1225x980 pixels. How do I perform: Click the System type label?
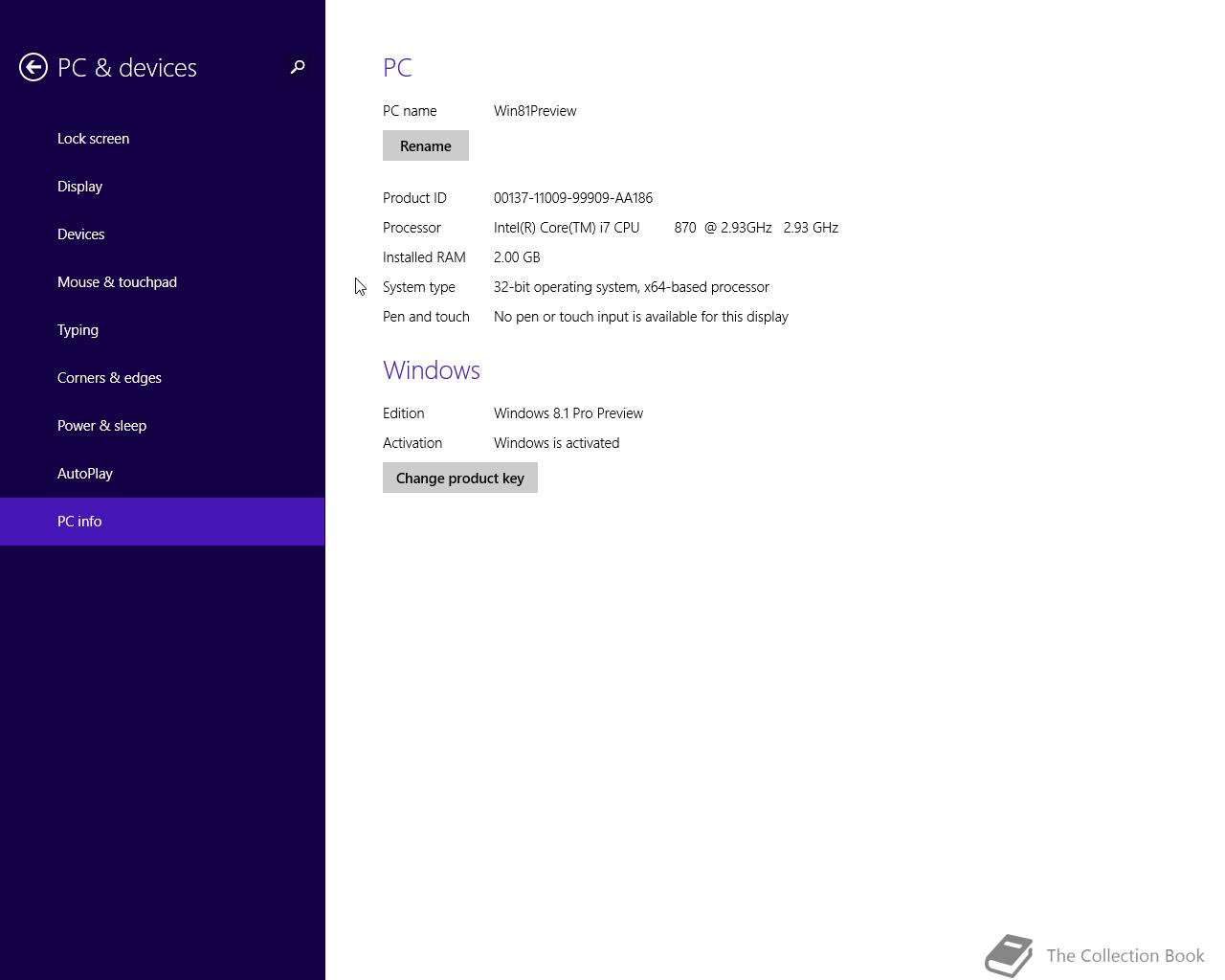tap(419, 287)
